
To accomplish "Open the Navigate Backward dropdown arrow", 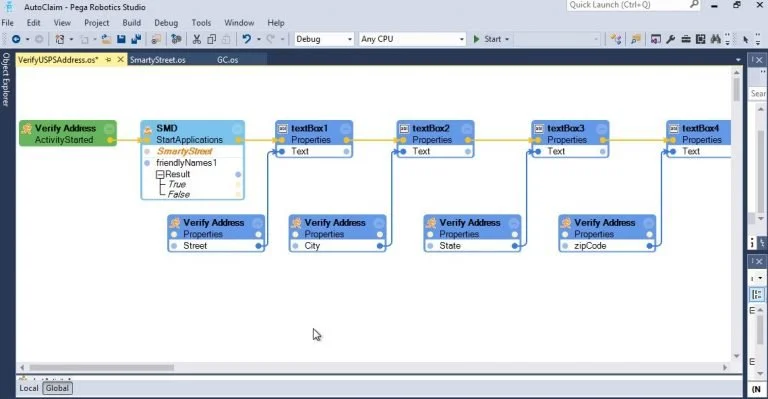I will (27, 39).
